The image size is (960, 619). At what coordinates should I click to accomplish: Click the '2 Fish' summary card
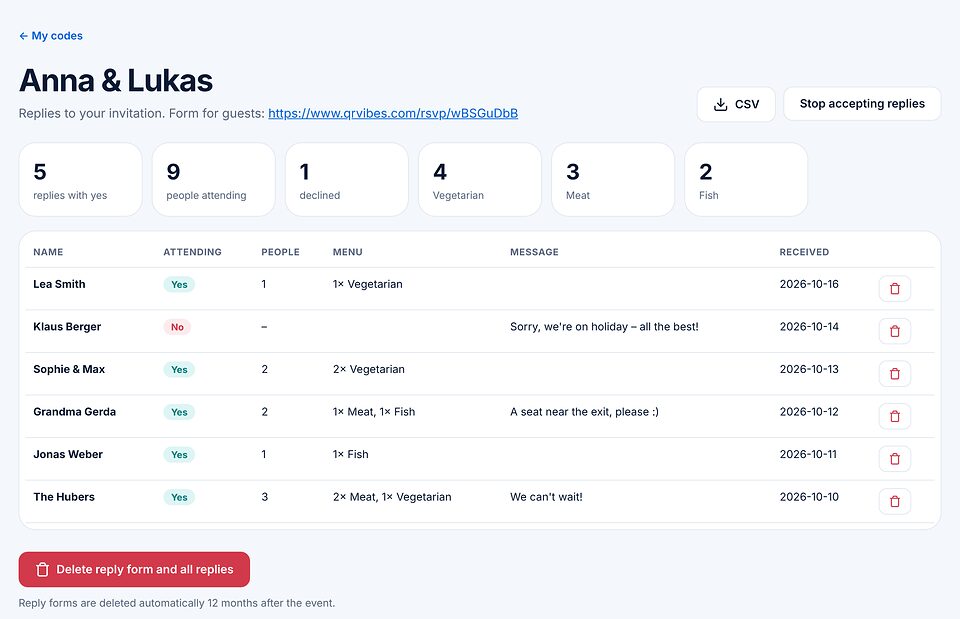click(746, 179)
